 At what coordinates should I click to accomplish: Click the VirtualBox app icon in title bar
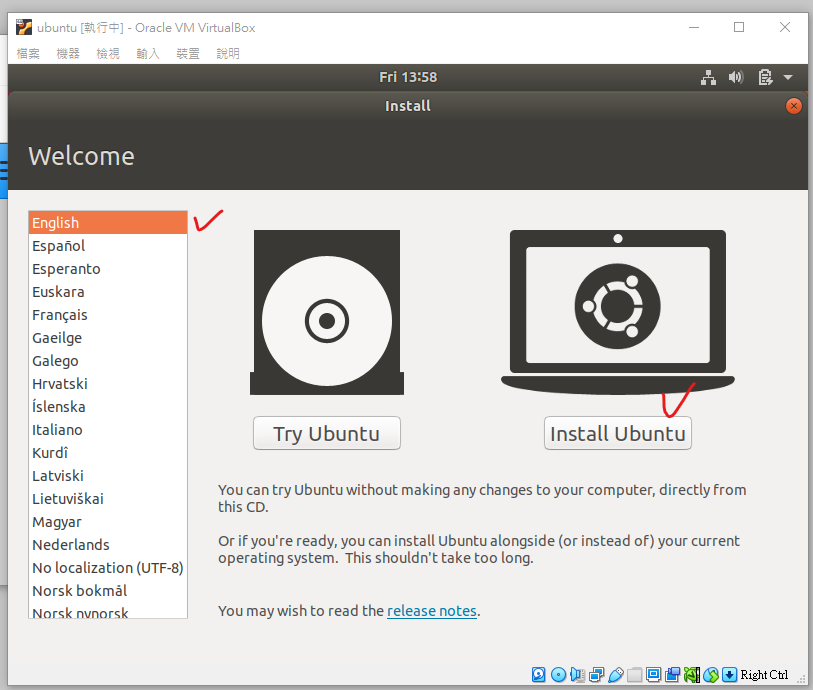[24, 27]
